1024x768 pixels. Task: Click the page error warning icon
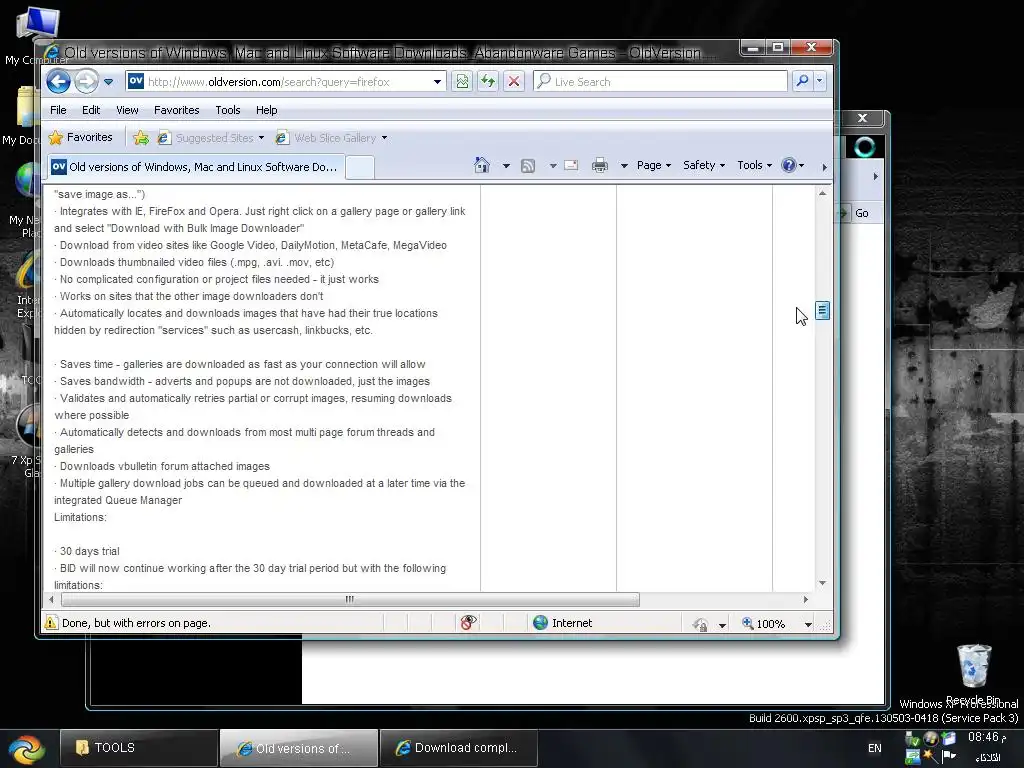tap(51, 623)
